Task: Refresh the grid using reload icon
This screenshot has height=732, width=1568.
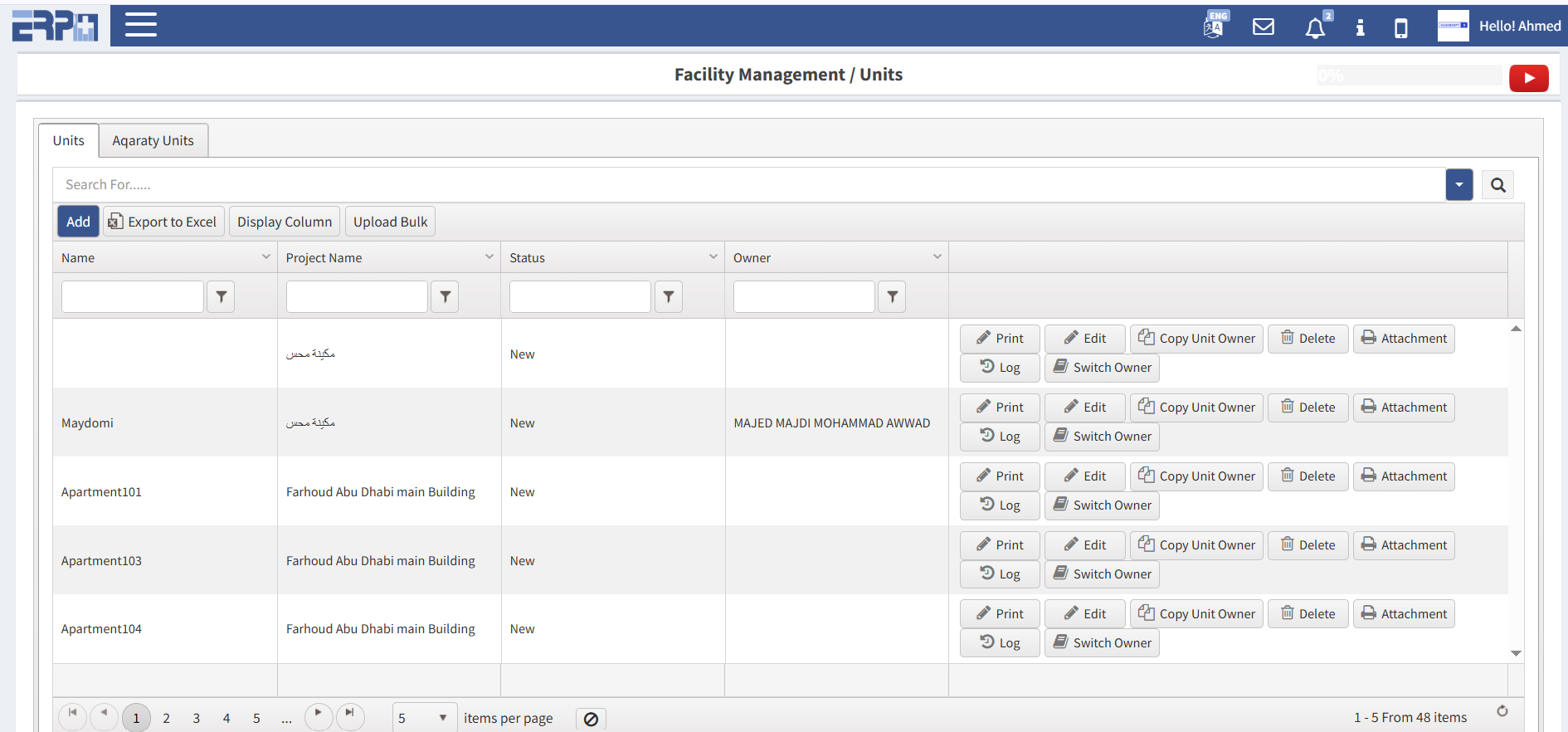Action: pyautogui.click(x=1502, y=711)
